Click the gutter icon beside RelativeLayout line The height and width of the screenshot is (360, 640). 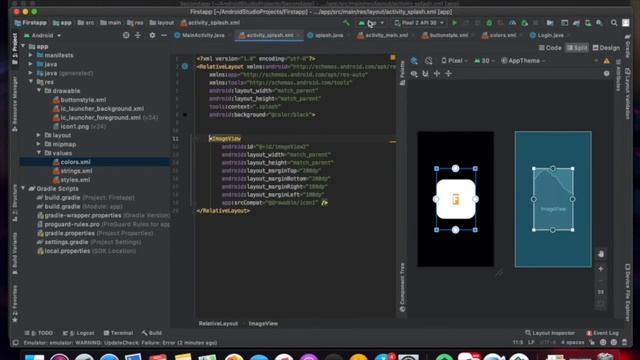(x=185, y=66)
